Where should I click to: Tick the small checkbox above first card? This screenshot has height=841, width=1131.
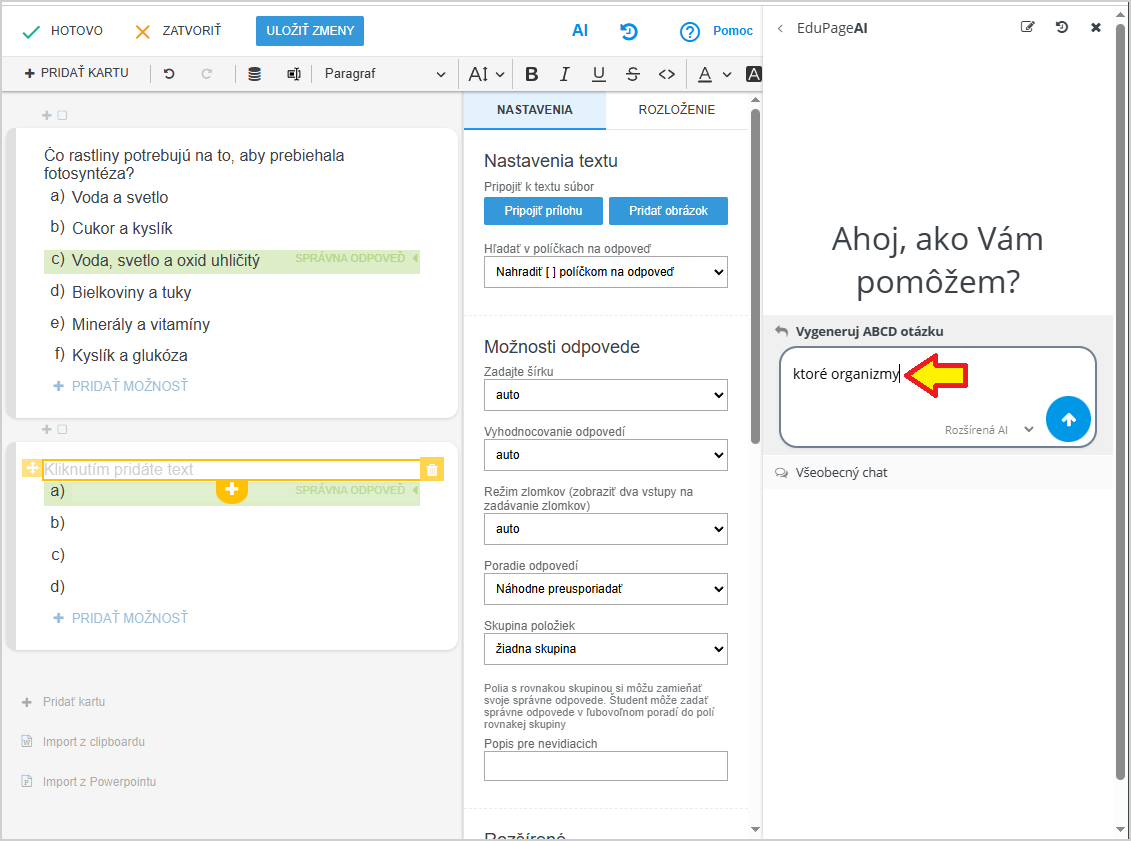tap(62, 116)
